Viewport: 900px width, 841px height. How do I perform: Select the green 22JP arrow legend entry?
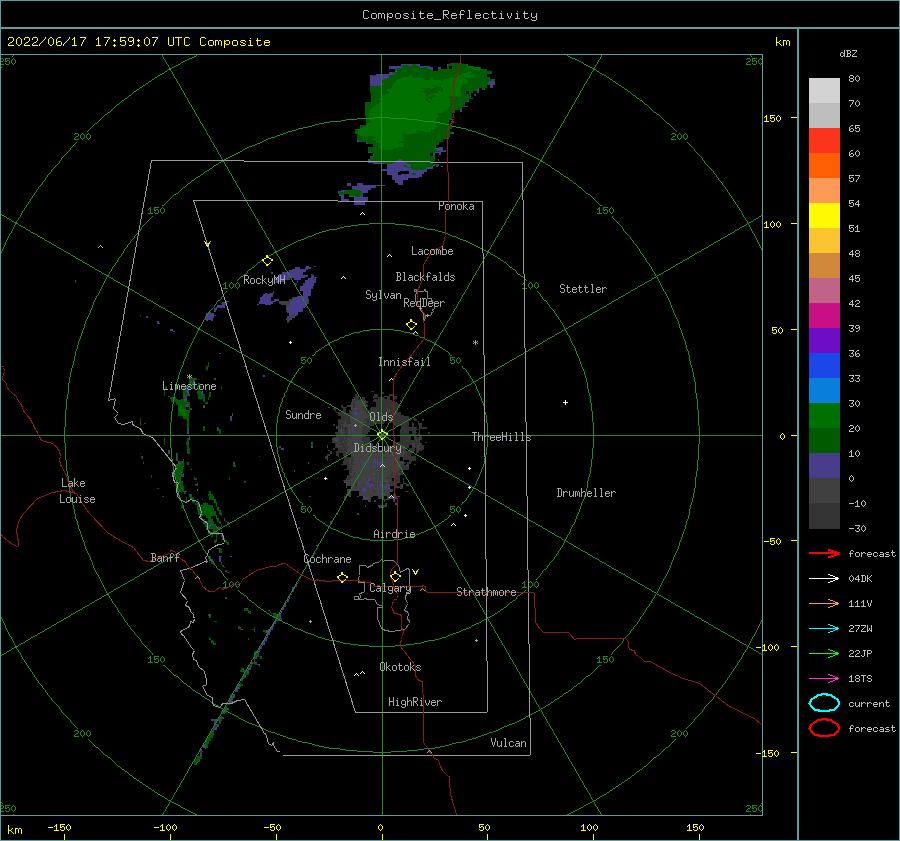[824, 653]
